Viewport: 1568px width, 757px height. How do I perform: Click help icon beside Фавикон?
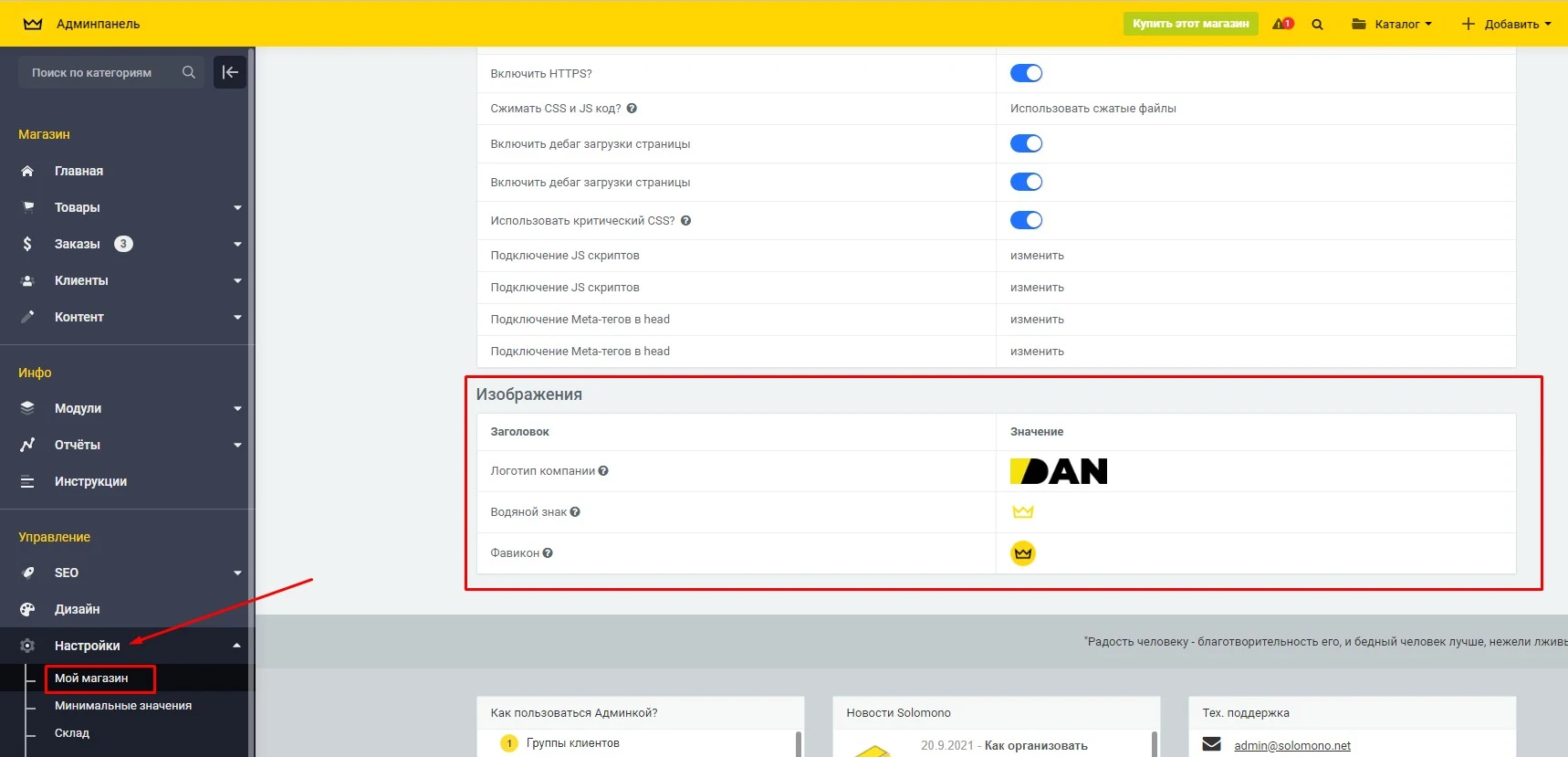[548, 553]
